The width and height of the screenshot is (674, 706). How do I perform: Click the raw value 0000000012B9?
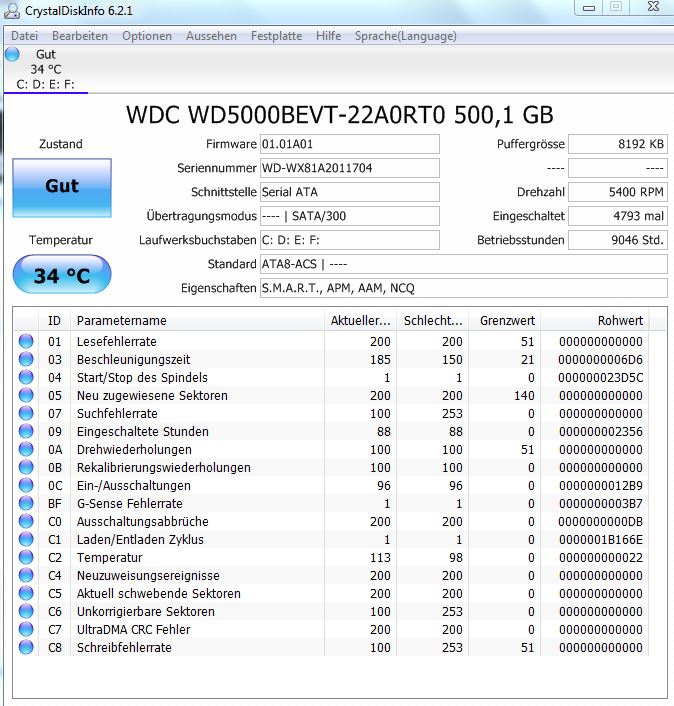pyautogui.click(x=600, y=485)
